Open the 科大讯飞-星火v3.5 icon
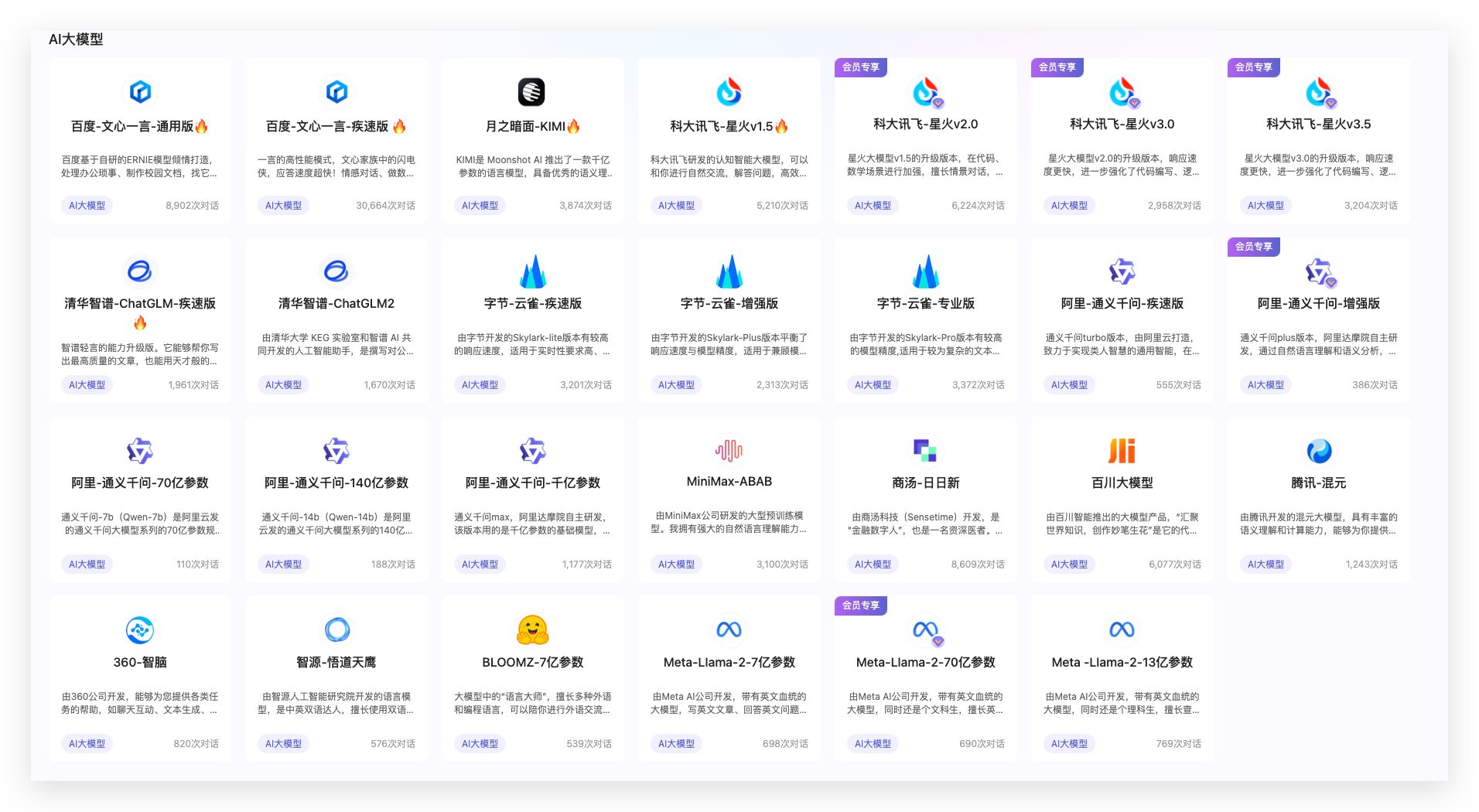 pos(1319,92)
